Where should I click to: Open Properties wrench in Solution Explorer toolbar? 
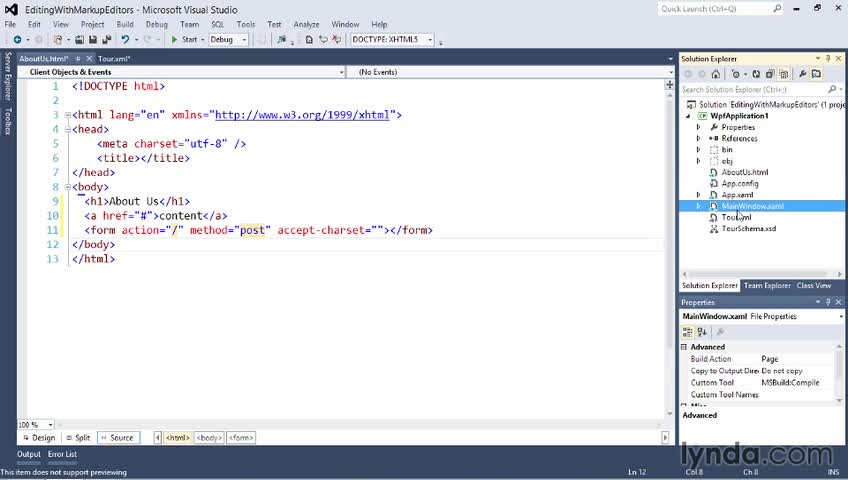pos(803,74)
